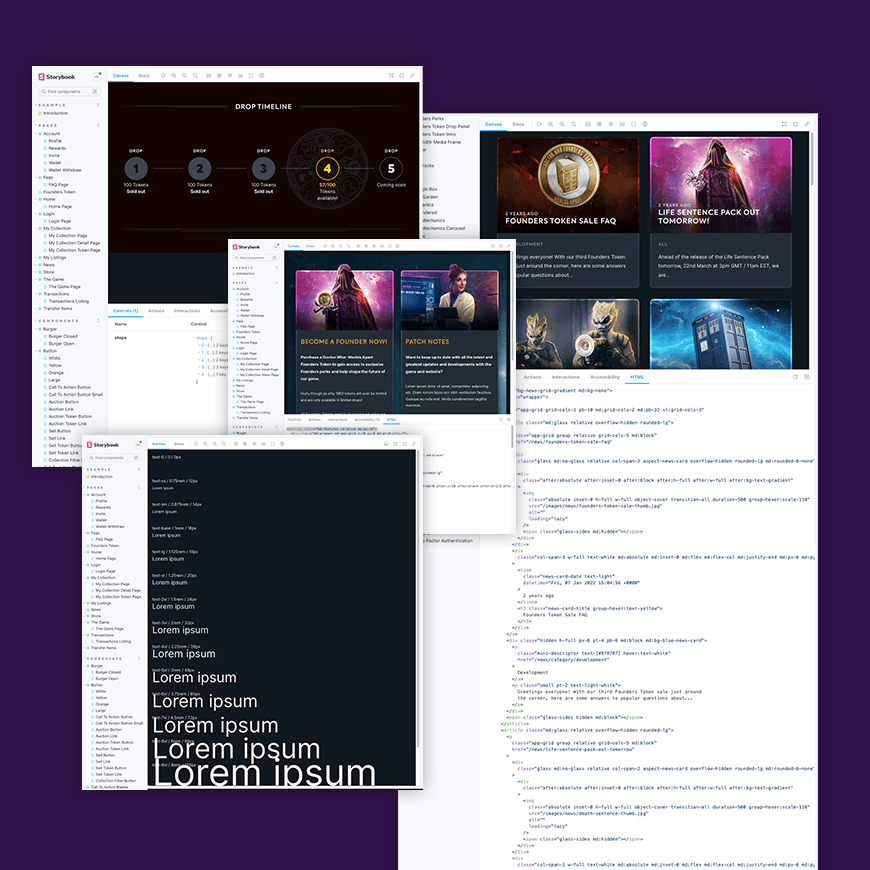Zoom out on the canvas in the drop timeline window

[x=184, y=75]
